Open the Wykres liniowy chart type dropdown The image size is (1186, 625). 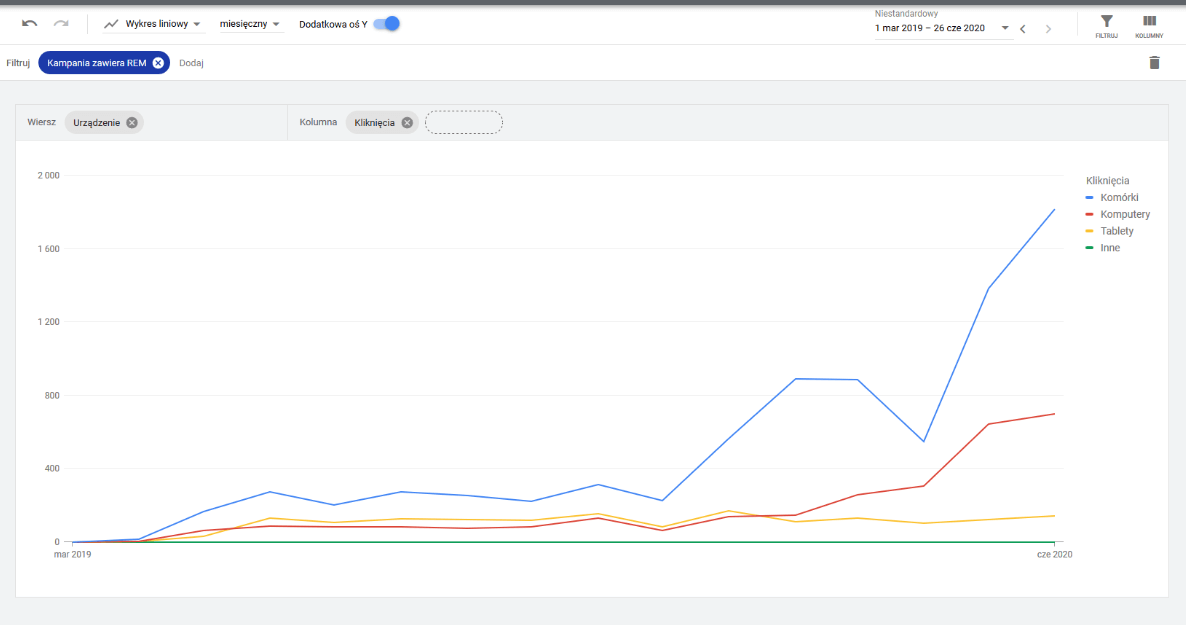tap(154, 24)
